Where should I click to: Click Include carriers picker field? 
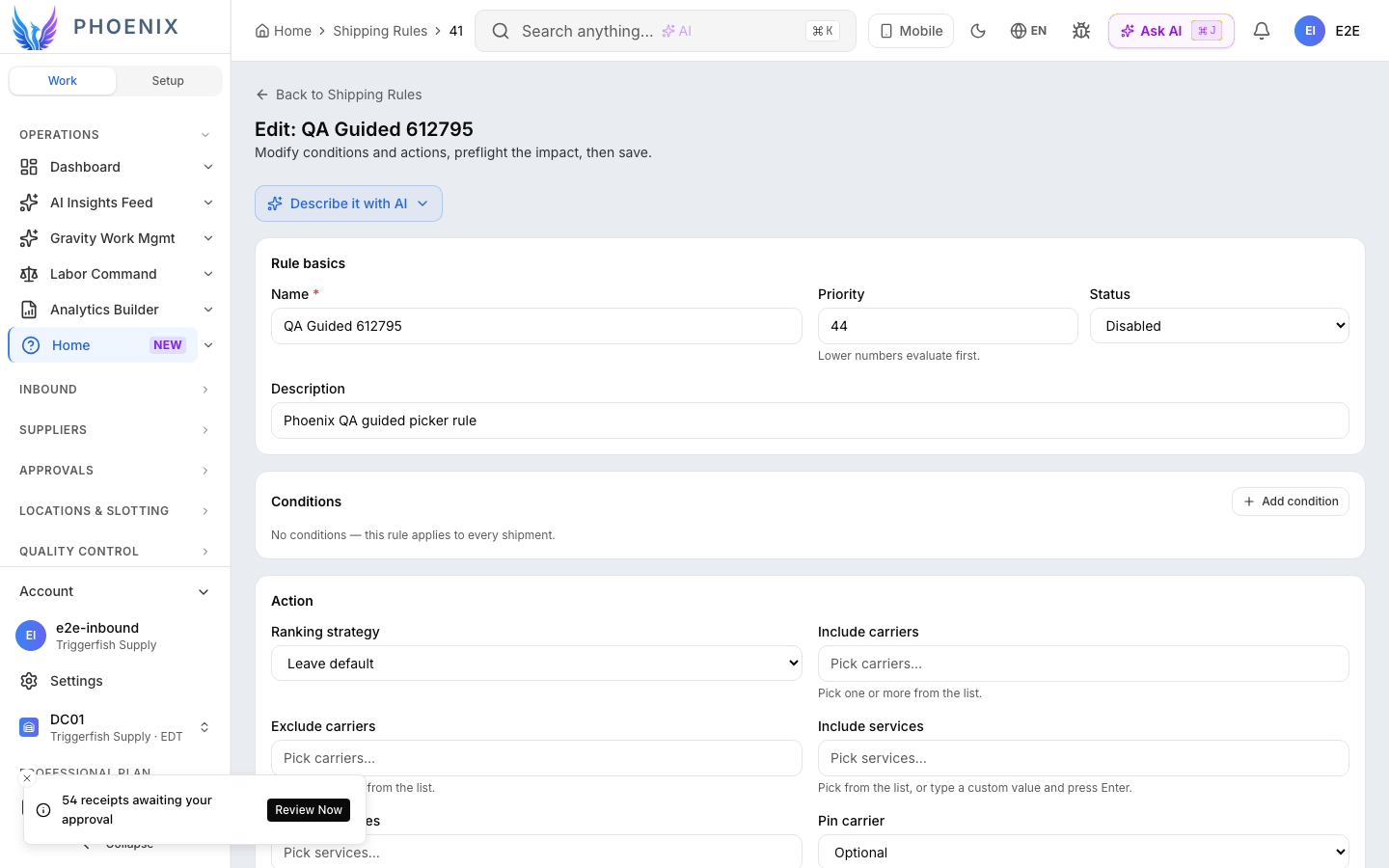pyautogui.click(x=1083, y=664)
